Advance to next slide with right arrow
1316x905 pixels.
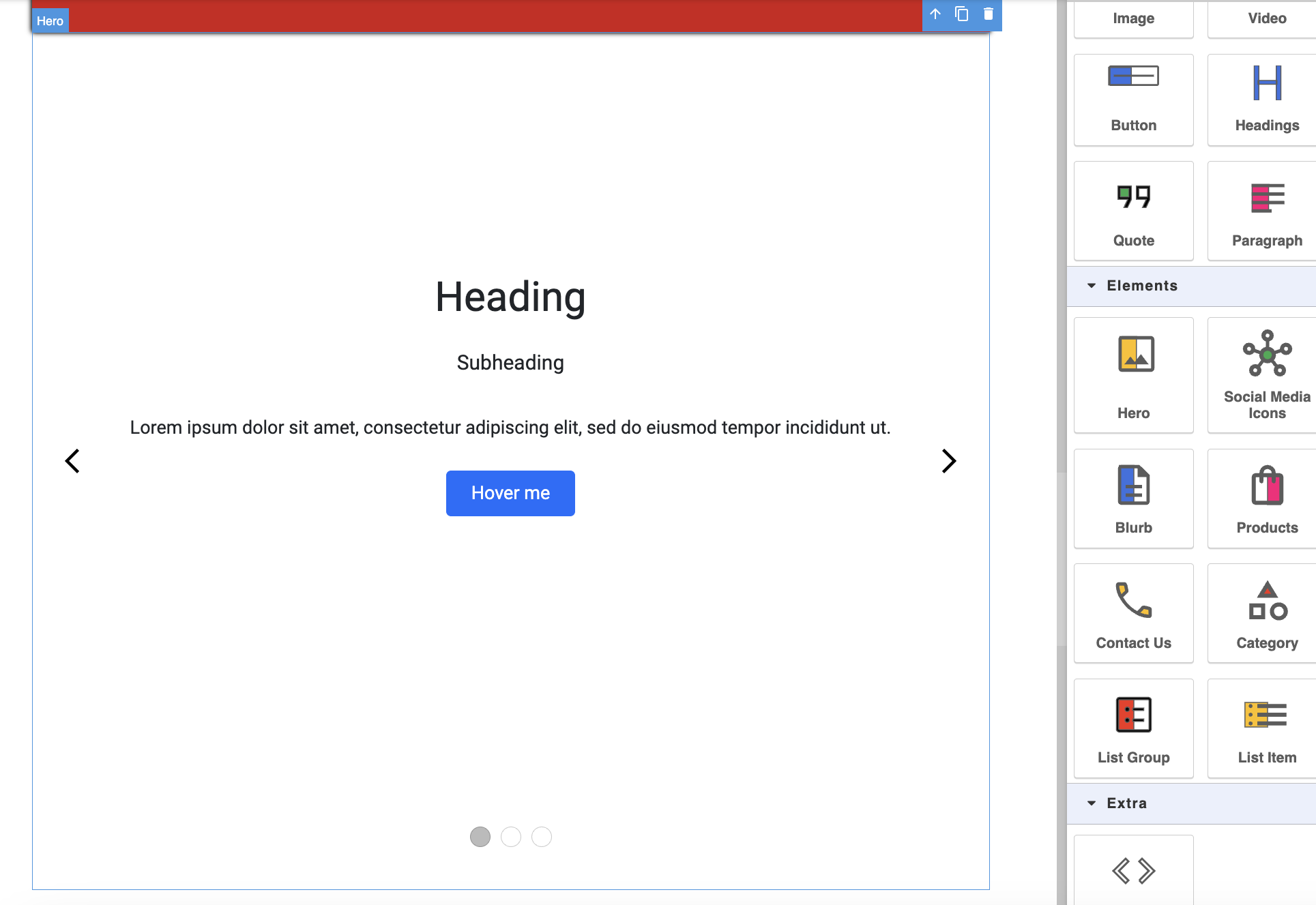coord(948,461)
